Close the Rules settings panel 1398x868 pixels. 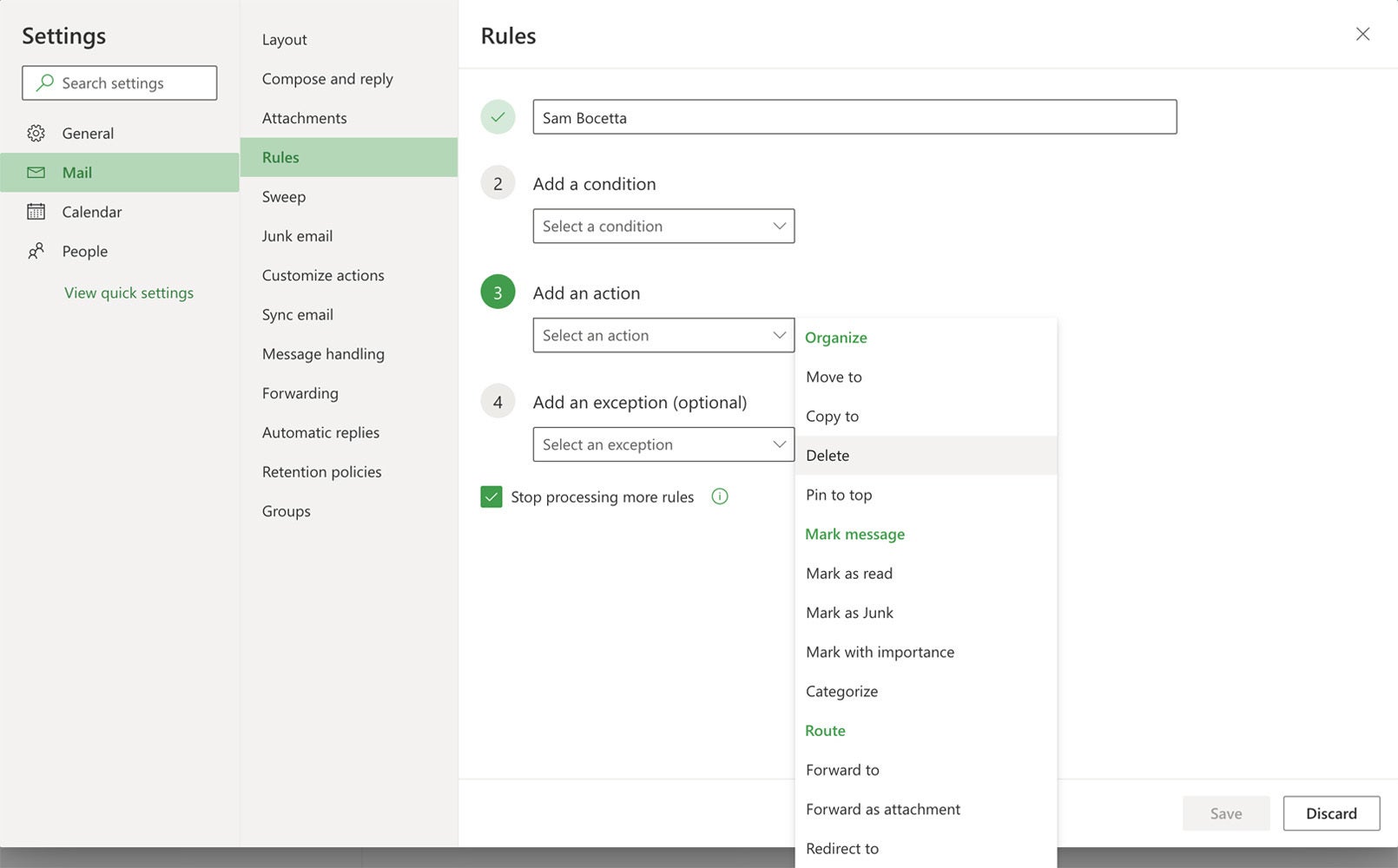1362,34
